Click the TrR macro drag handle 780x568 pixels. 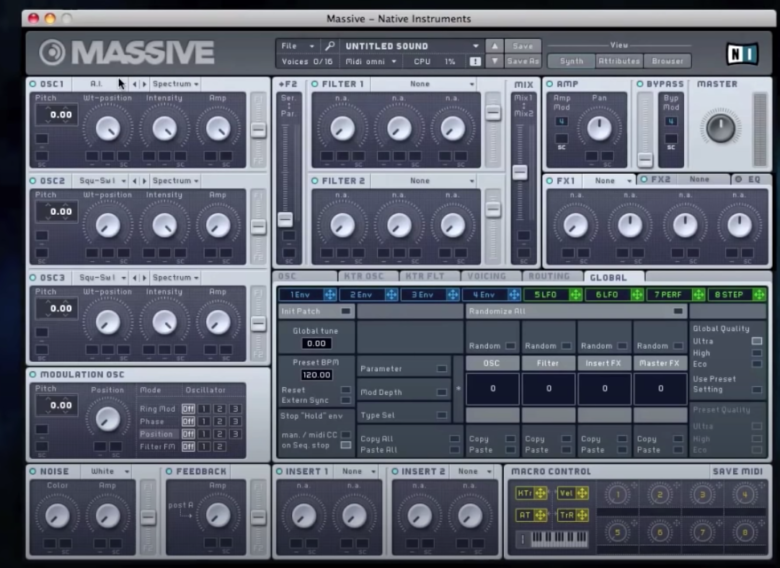(582, 515)
